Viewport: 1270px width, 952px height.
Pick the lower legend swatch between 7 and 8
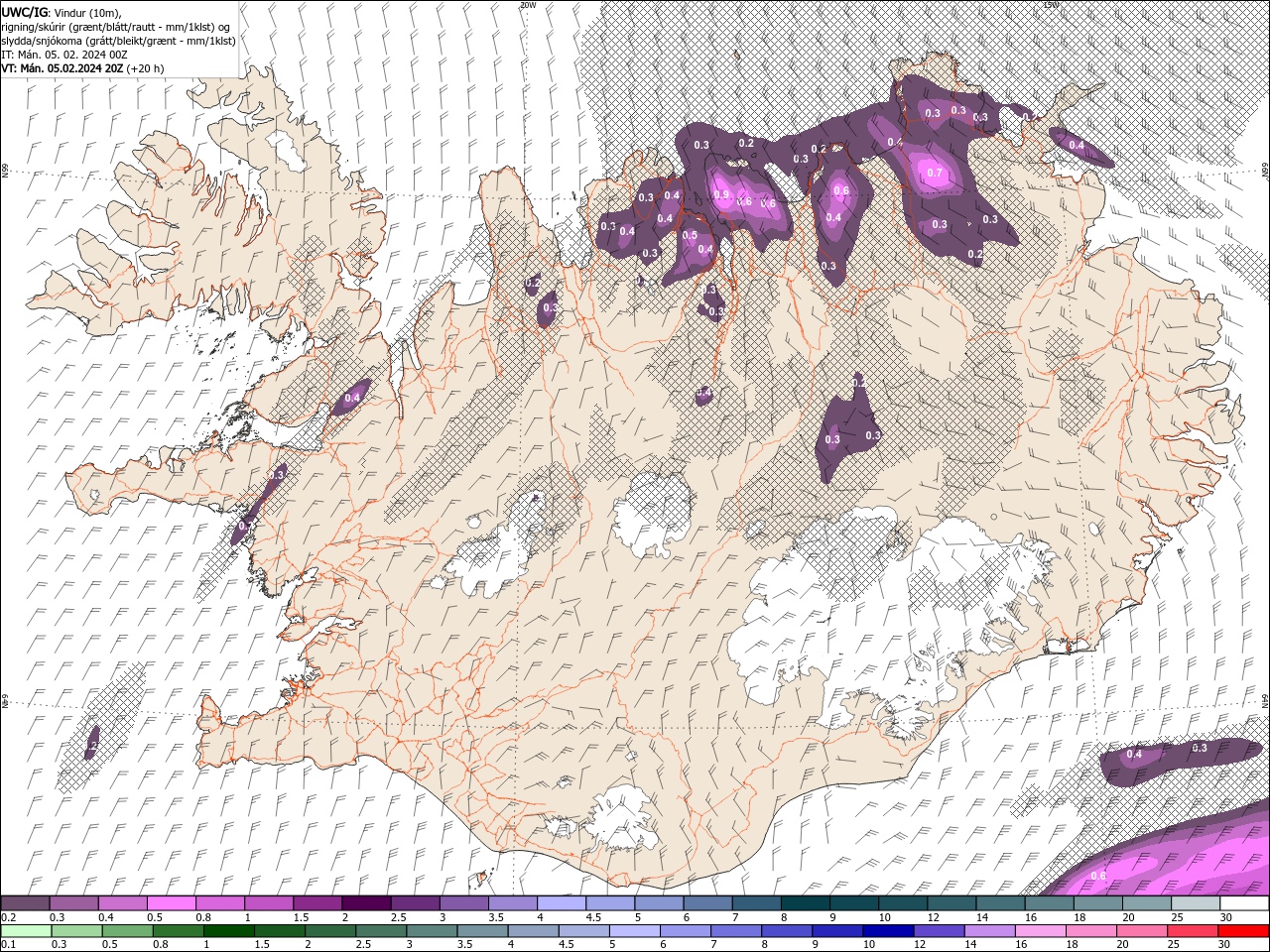736,931
